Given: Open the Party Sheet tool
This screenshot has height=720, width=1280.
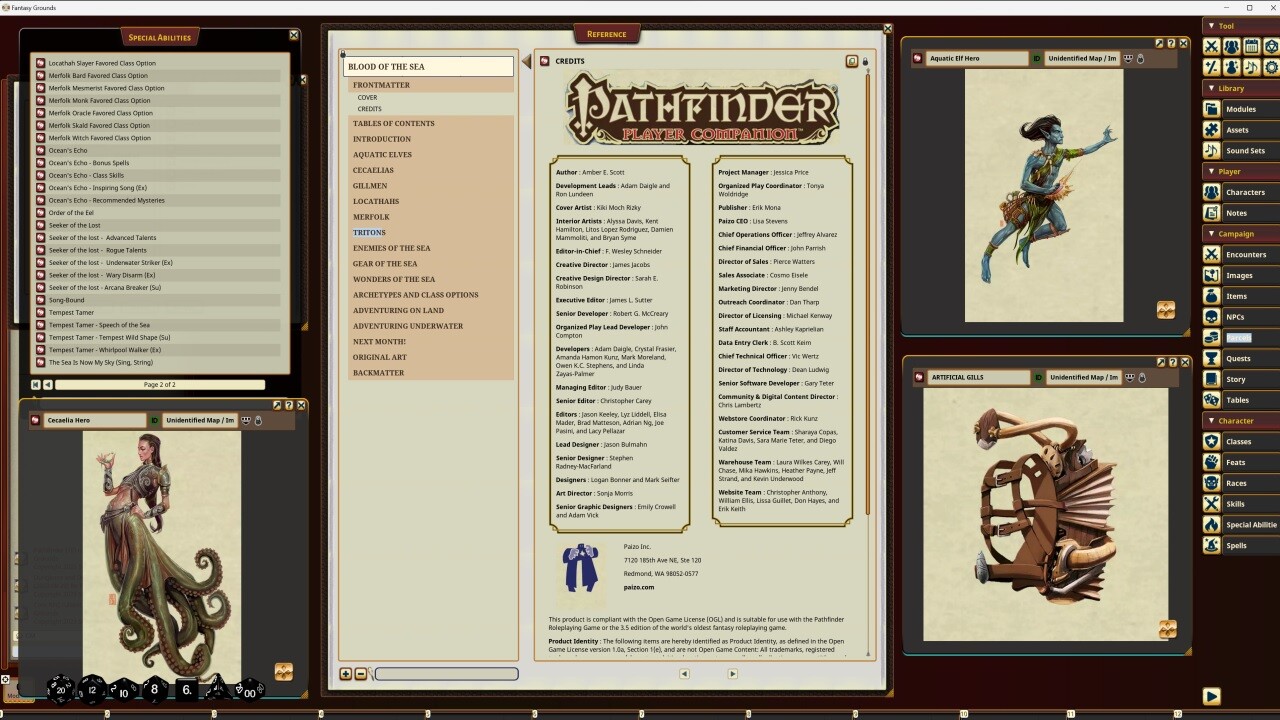Looking at the screenshot, I should (1231, 46).
